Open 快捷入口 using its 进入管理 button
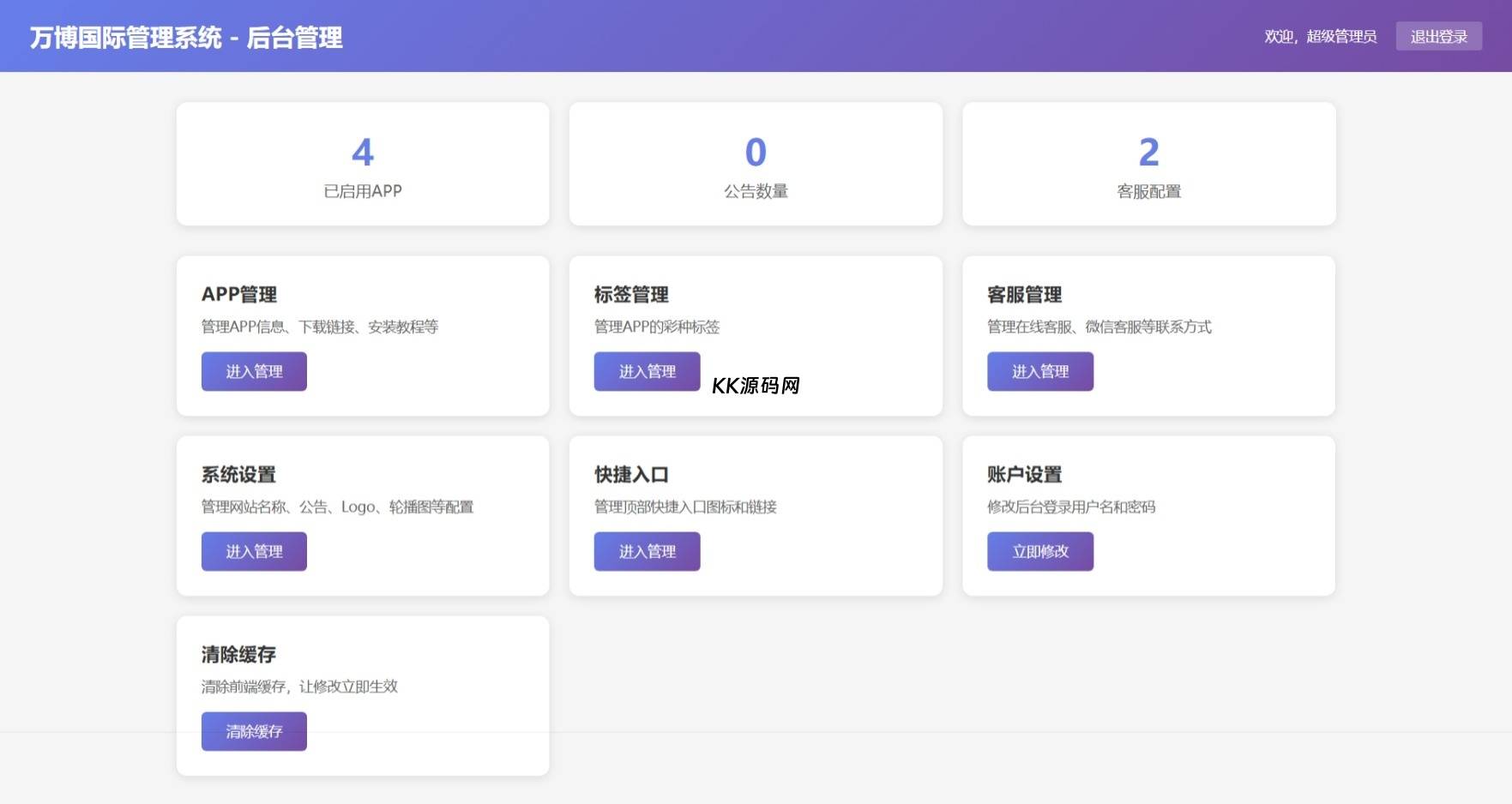 click(x=647, y=551)
